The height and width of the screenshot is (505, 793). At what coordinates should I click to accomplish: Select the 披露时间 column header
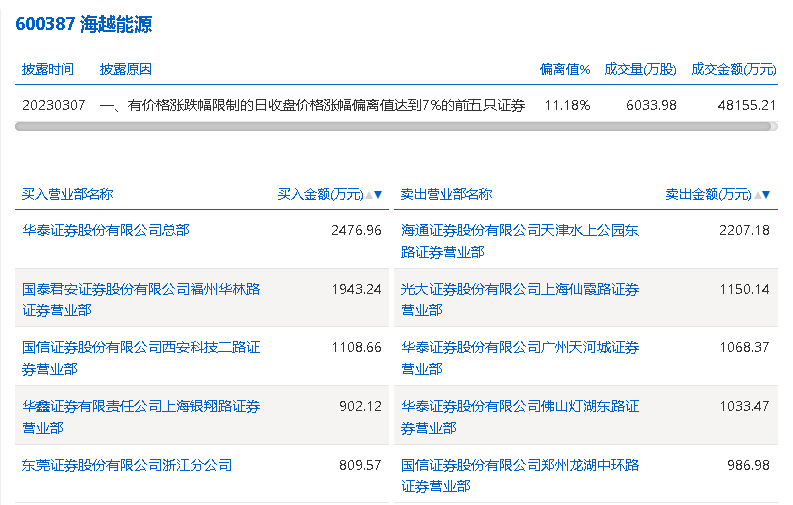[48, 69]
